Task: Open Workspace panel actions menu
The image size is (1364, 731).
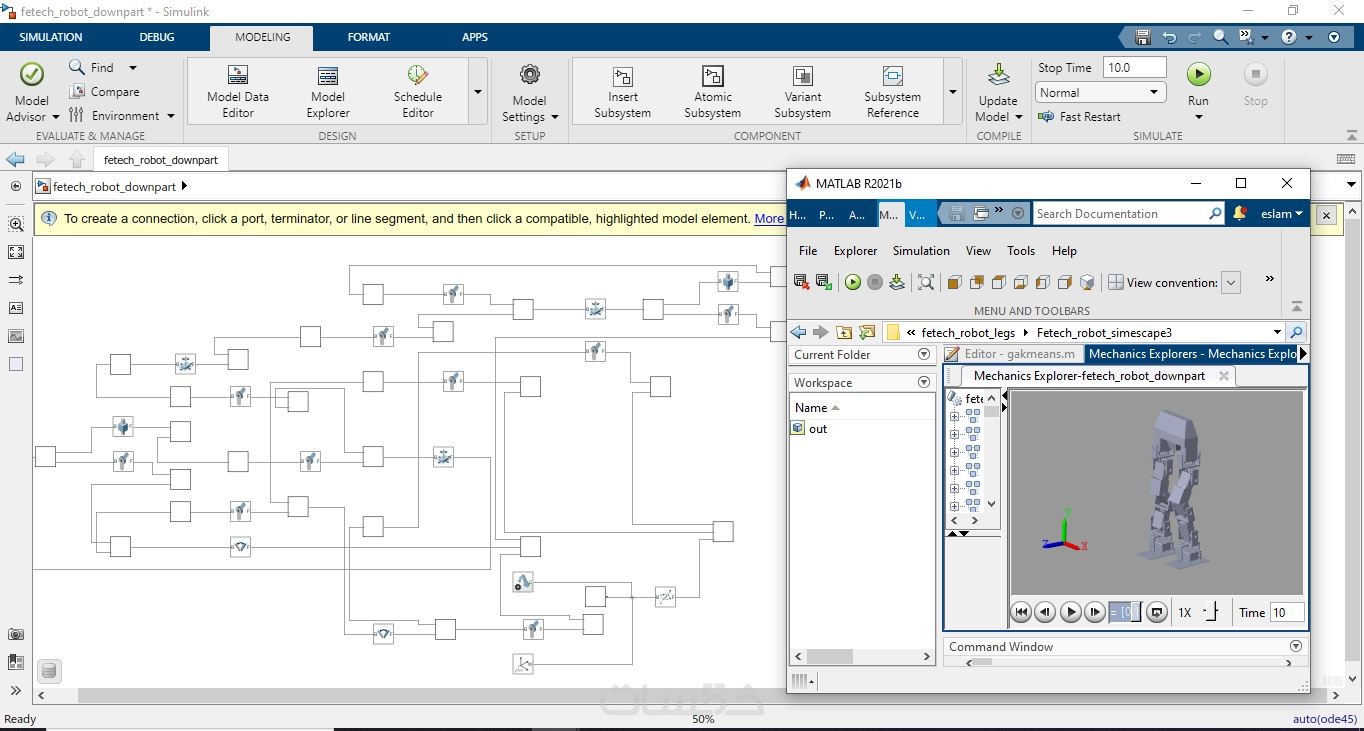Action: pyautogui.click(x=923, y=382)
